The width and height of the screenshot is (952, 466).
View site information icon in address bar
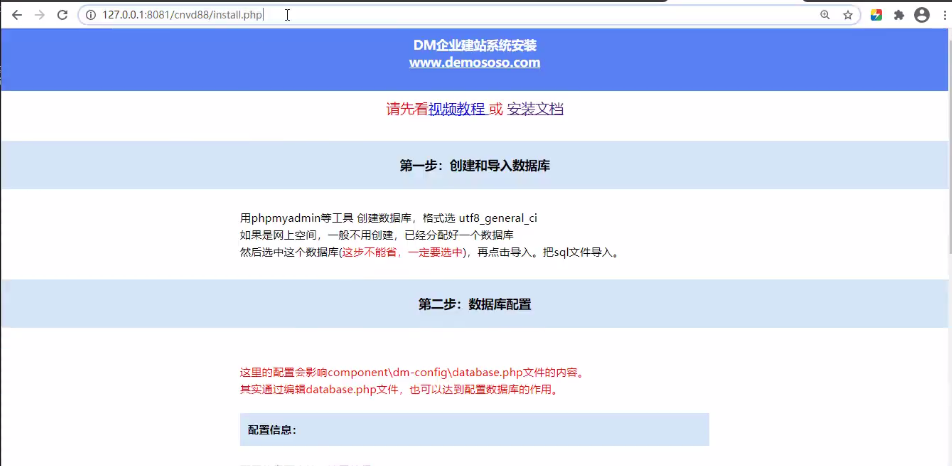[x=90, y=15]
